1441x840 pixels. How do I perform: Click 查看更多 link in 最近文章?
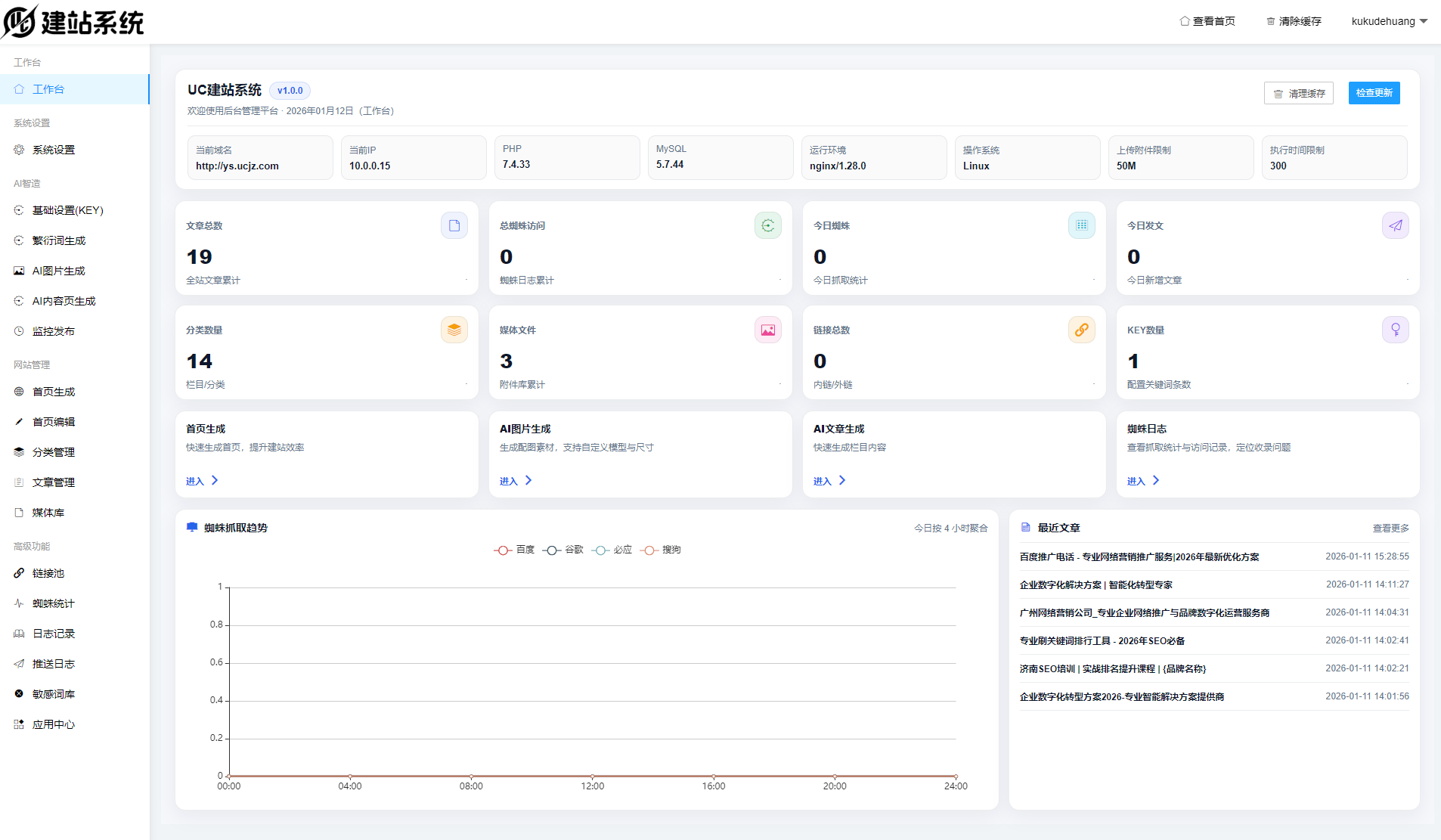pyautogui.click(x=1390, y=528)
